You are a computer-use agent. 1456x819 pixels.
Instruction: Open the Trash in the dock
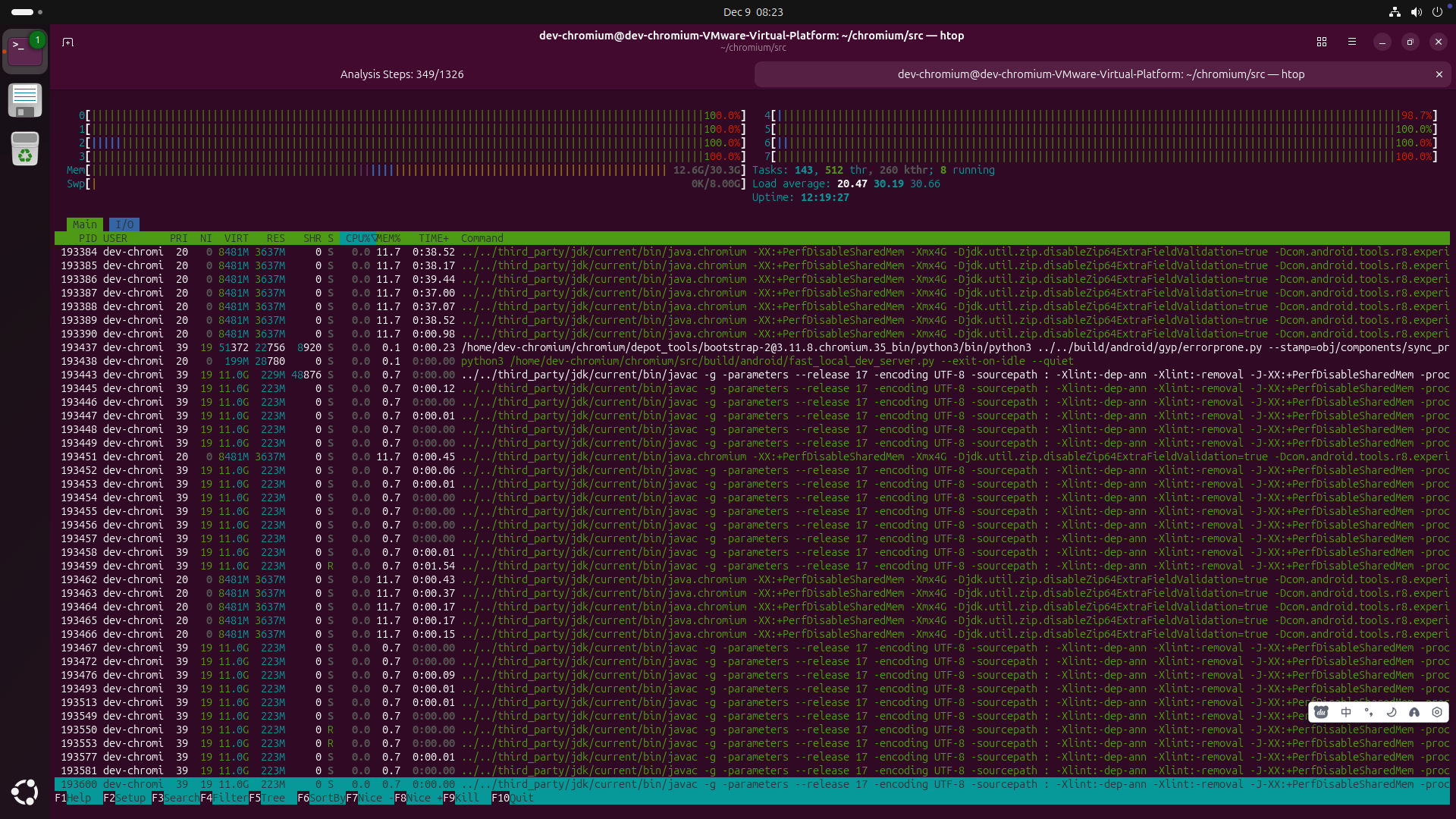click(25, 149)
